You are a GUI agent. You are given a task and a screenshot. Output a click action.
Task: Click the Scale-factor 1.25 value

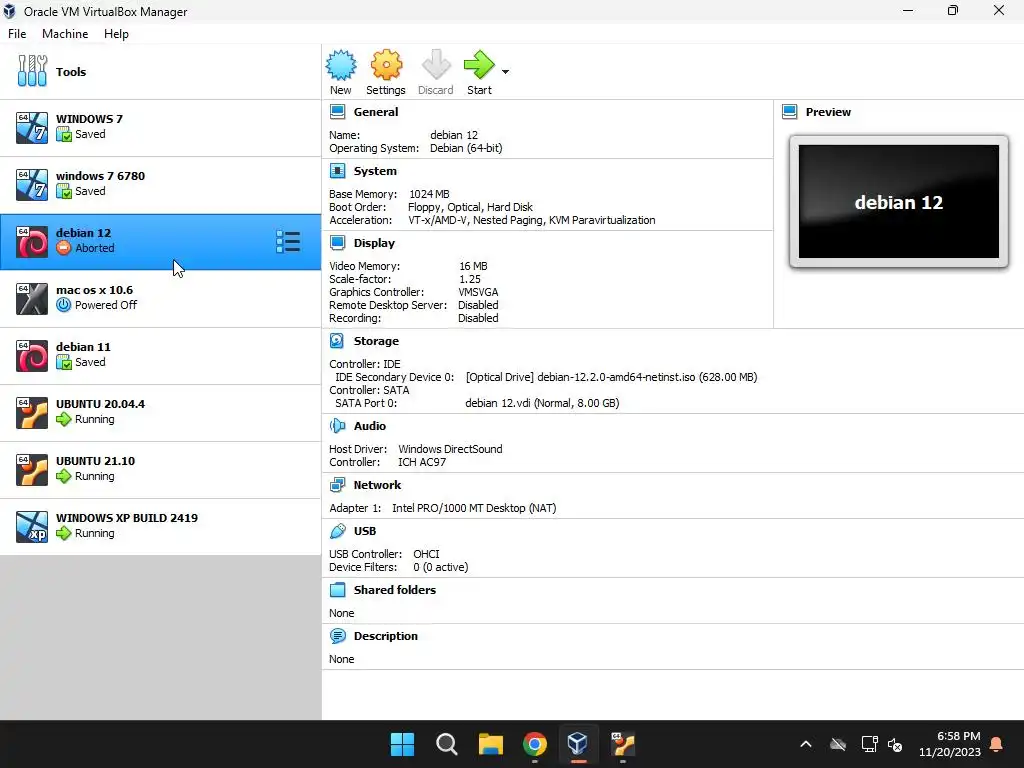point(470,279)
